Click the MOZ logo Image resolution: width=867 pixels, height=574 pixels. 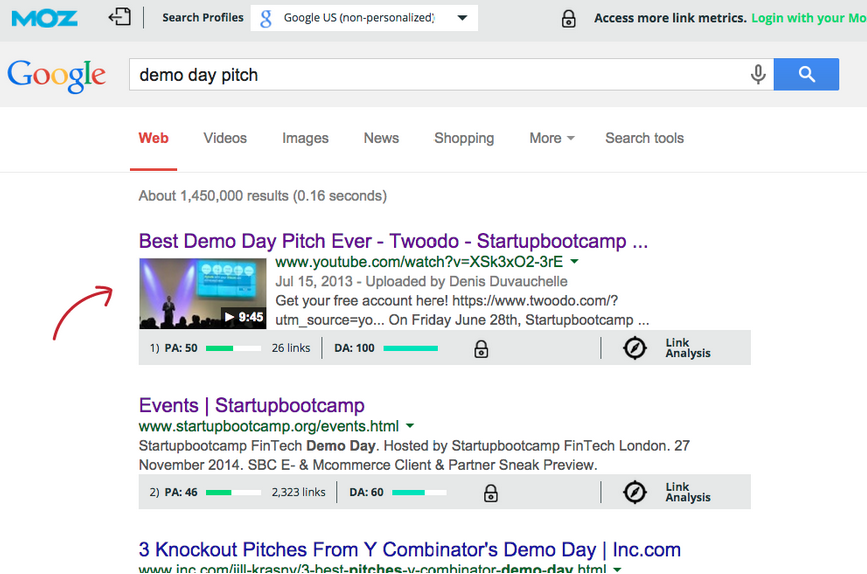[x=44, y=18]
